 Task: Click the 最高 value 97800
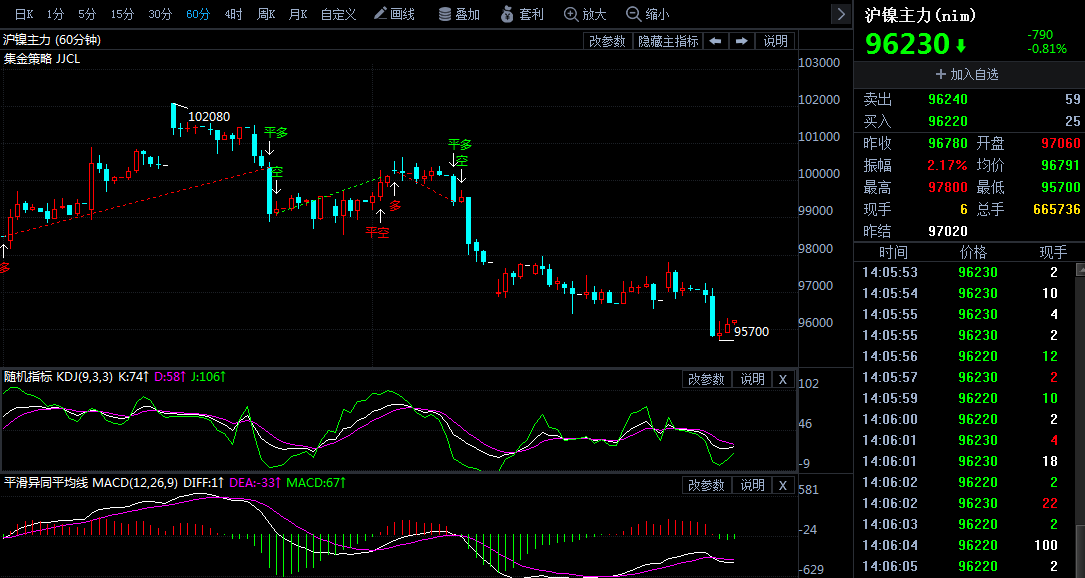point(948,188)
